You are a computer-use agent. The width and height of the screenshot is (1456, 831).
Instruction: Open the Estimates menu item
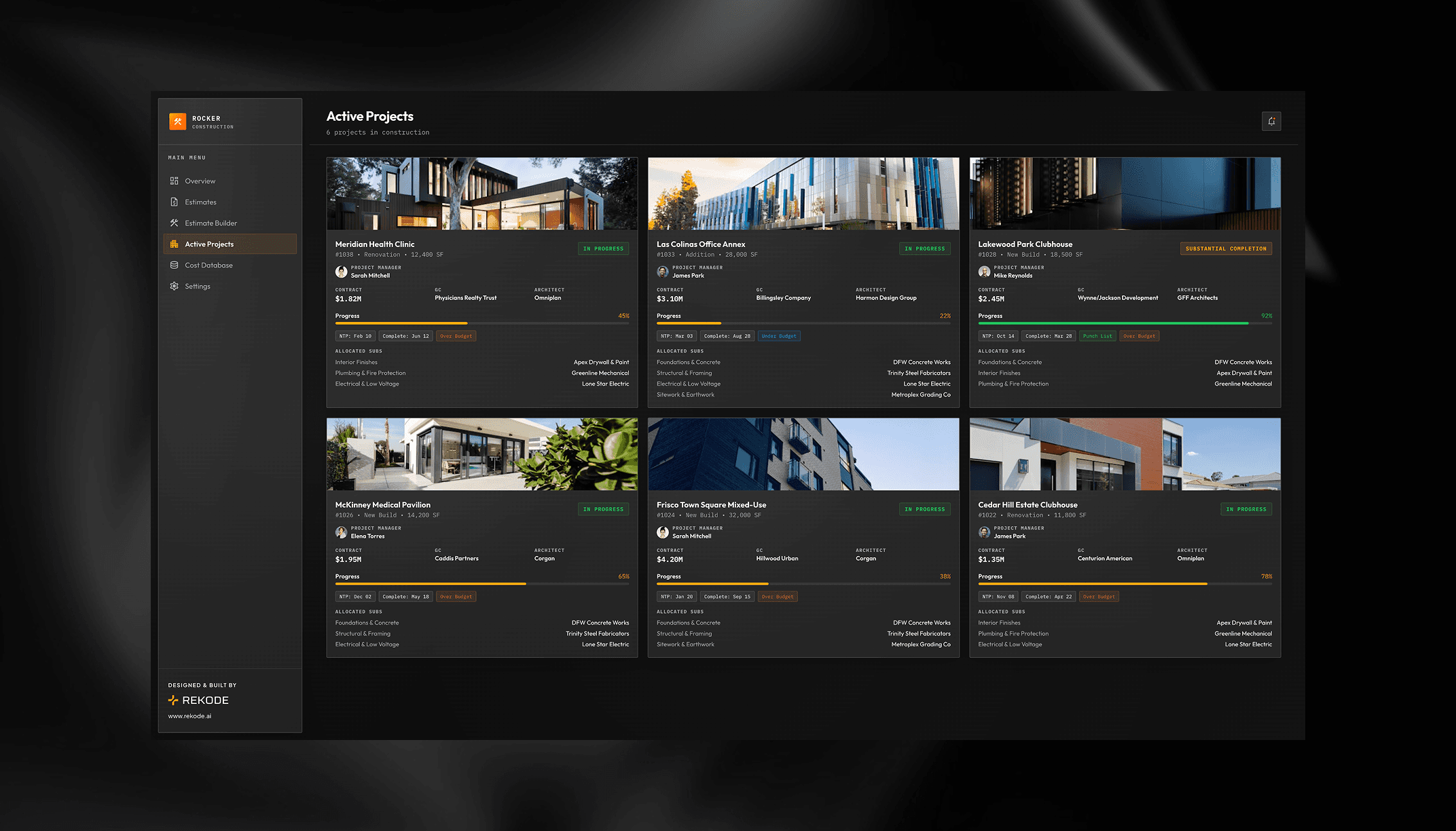pyautogui.click(x=200, y=202)
